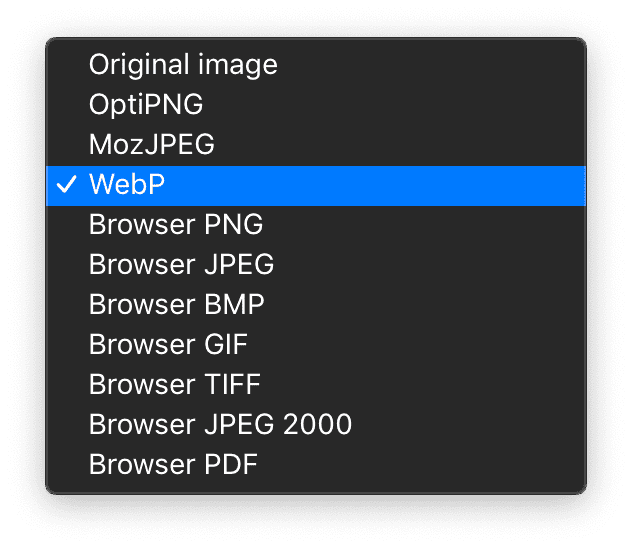Pick Browser GIF from menu
This screenshot has height=548, width=632.
tap(168, 345)
